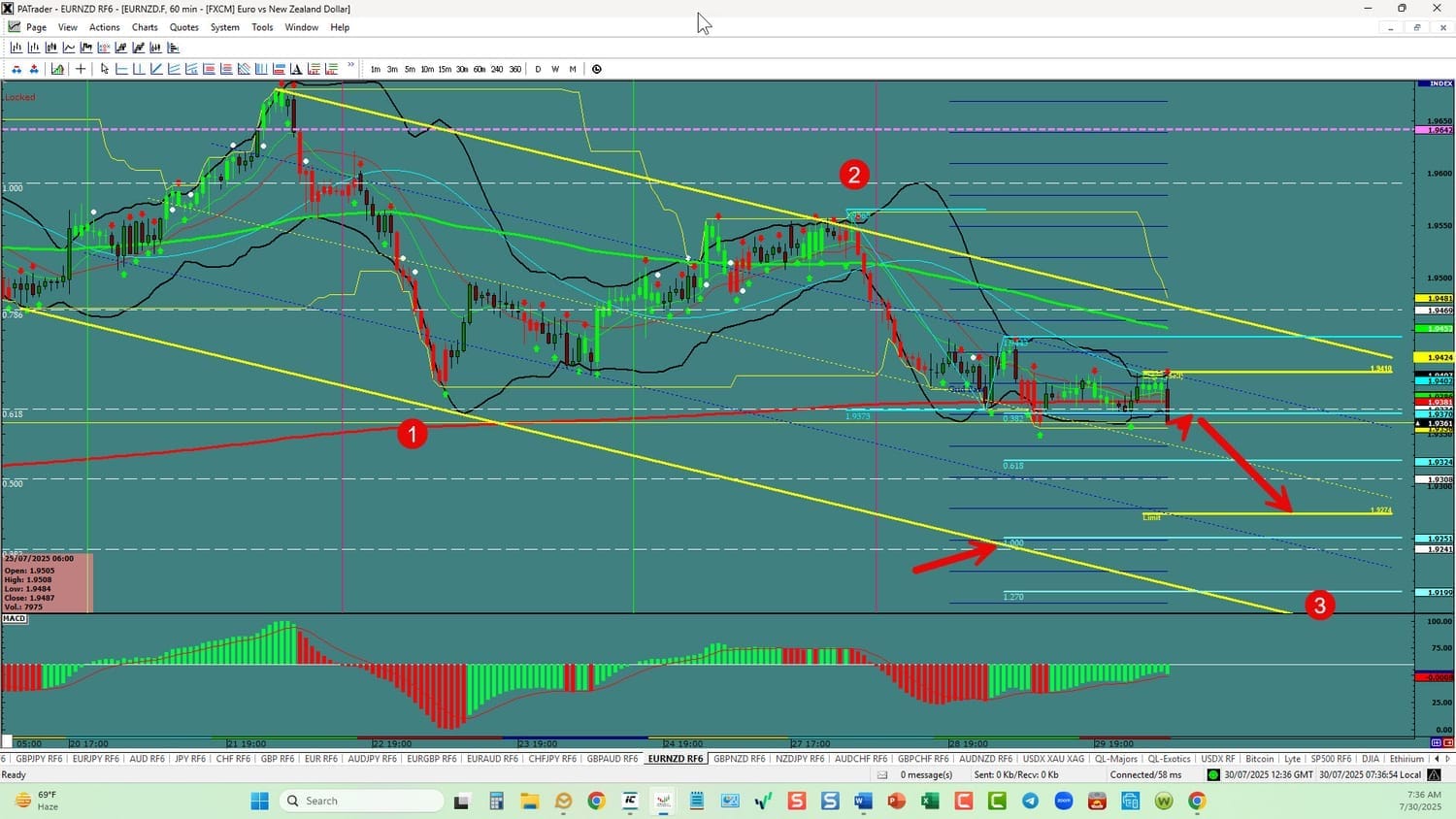
Task: Switch to the GBPJPY RF6 tab
Action: 39,759
